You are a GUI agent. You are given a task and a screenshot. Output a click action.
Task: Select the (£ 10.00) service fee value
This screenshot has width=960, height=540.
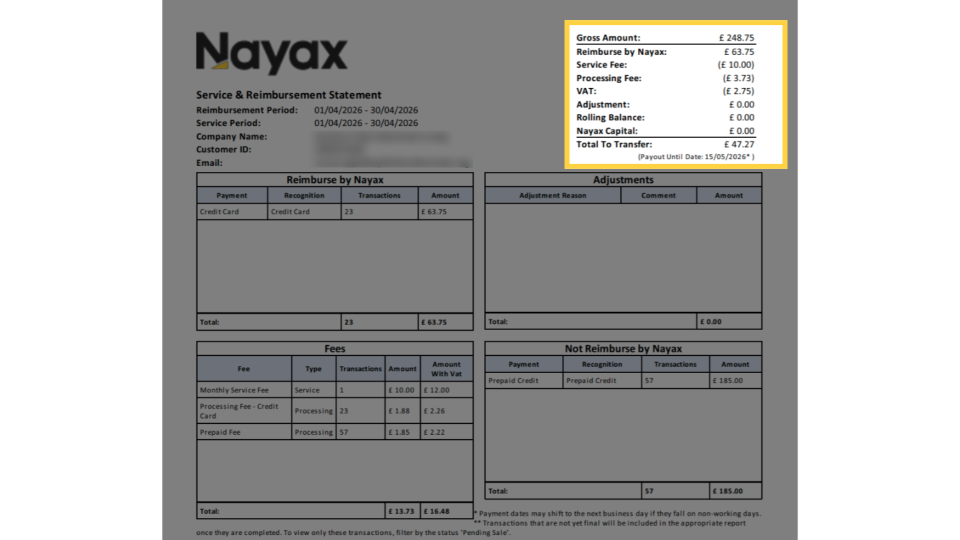[736, 65]
